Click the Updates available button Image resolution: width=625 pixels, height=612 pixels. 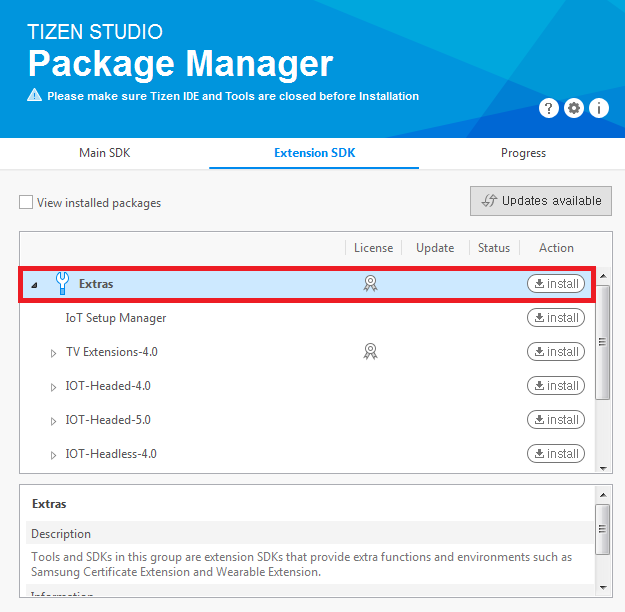[x=541, y=201]
